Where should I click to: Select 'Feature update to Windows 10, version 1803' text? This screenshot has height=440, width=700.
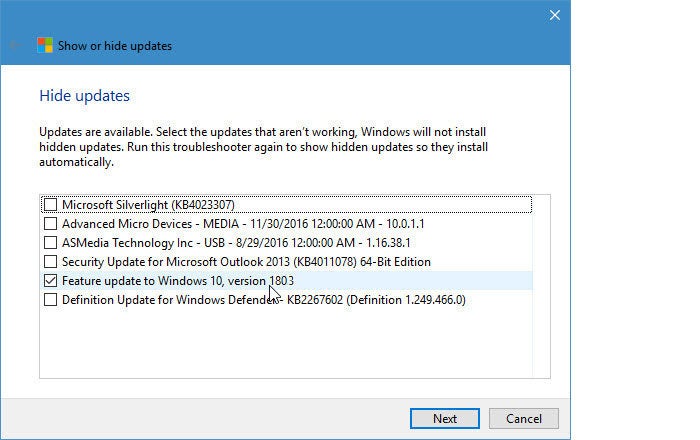pos(178,281)
